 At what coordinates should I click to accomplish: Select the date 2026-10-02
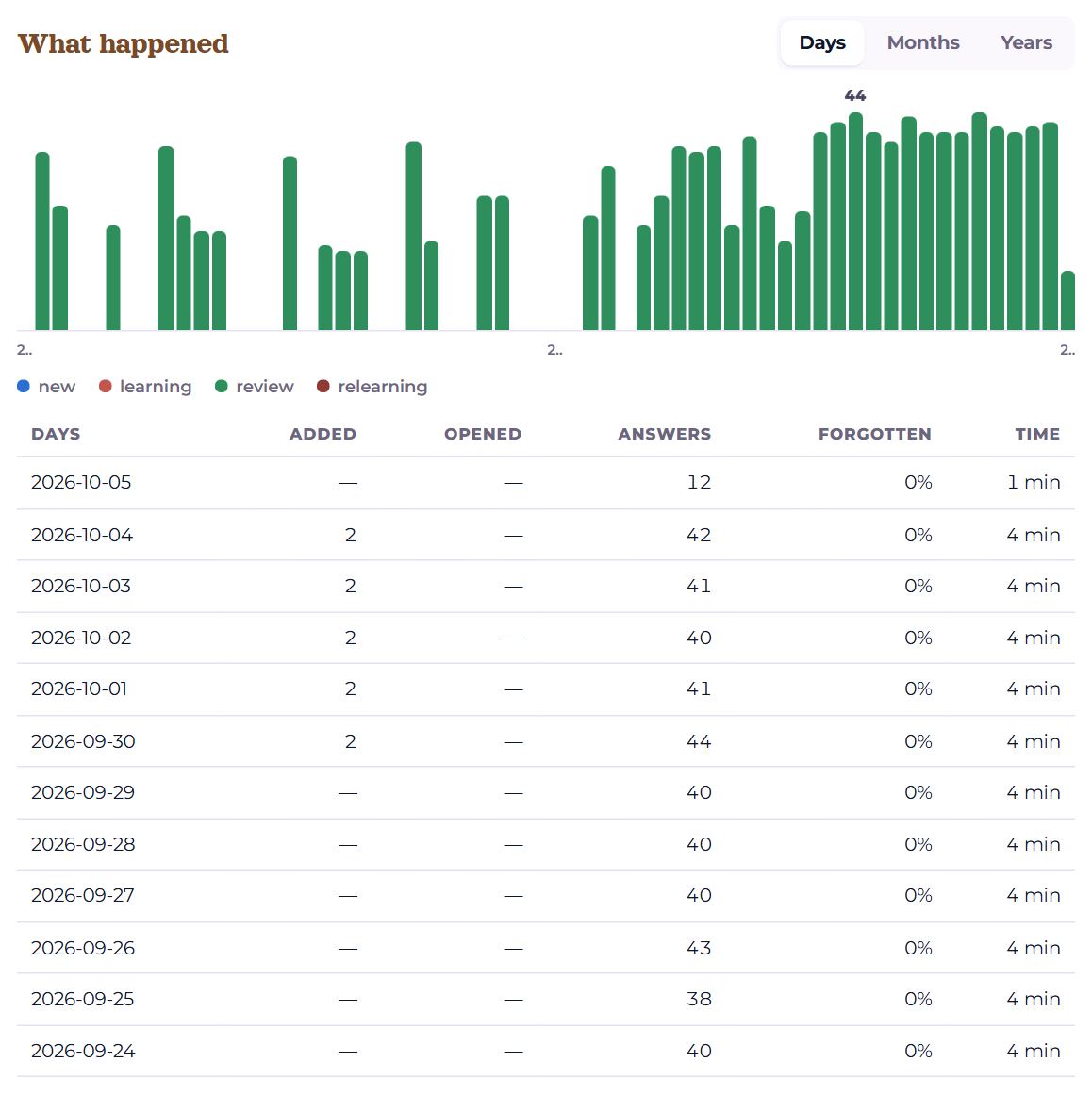[81, 638]
